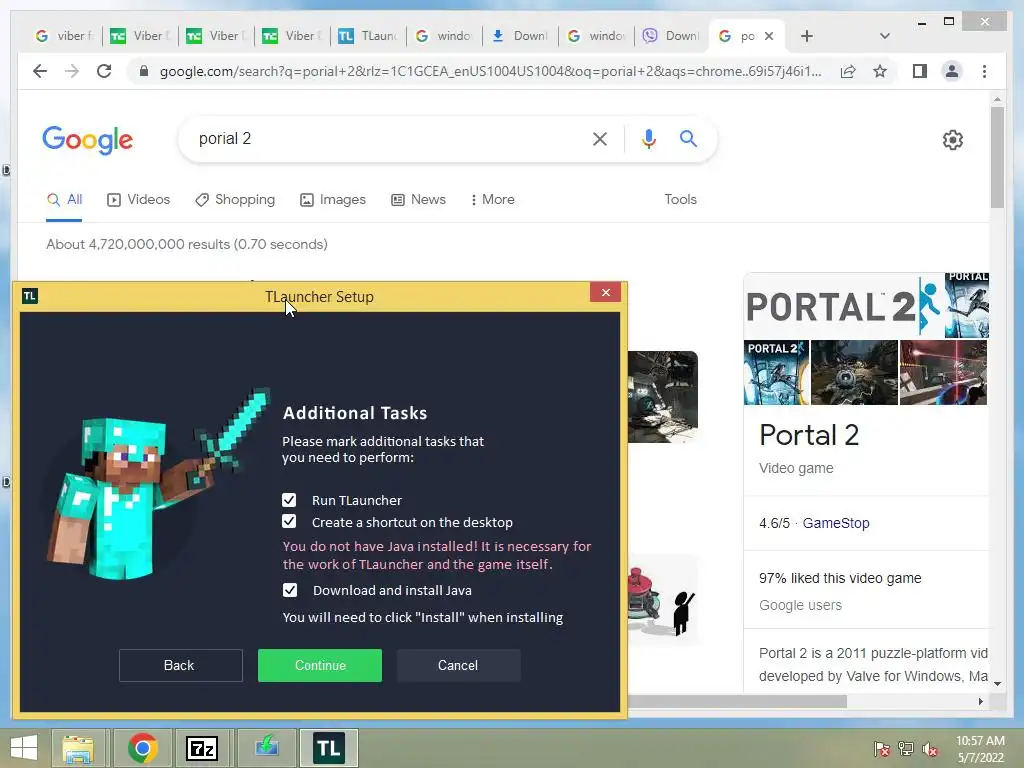Open the Windows Start menu

24,748
